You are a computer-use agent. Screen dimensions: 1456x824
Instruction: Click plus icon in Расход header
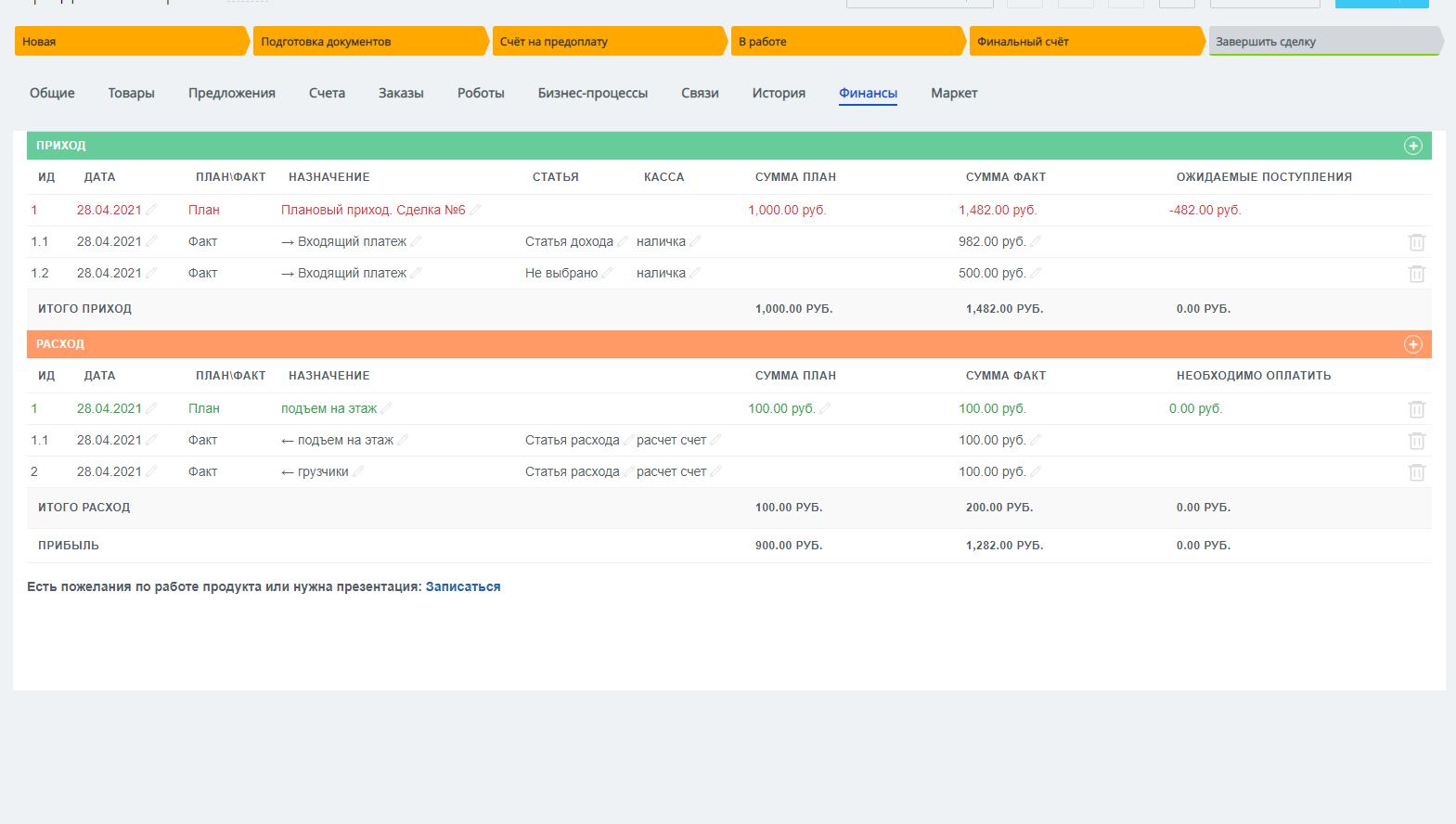[x=1412, y=344]
